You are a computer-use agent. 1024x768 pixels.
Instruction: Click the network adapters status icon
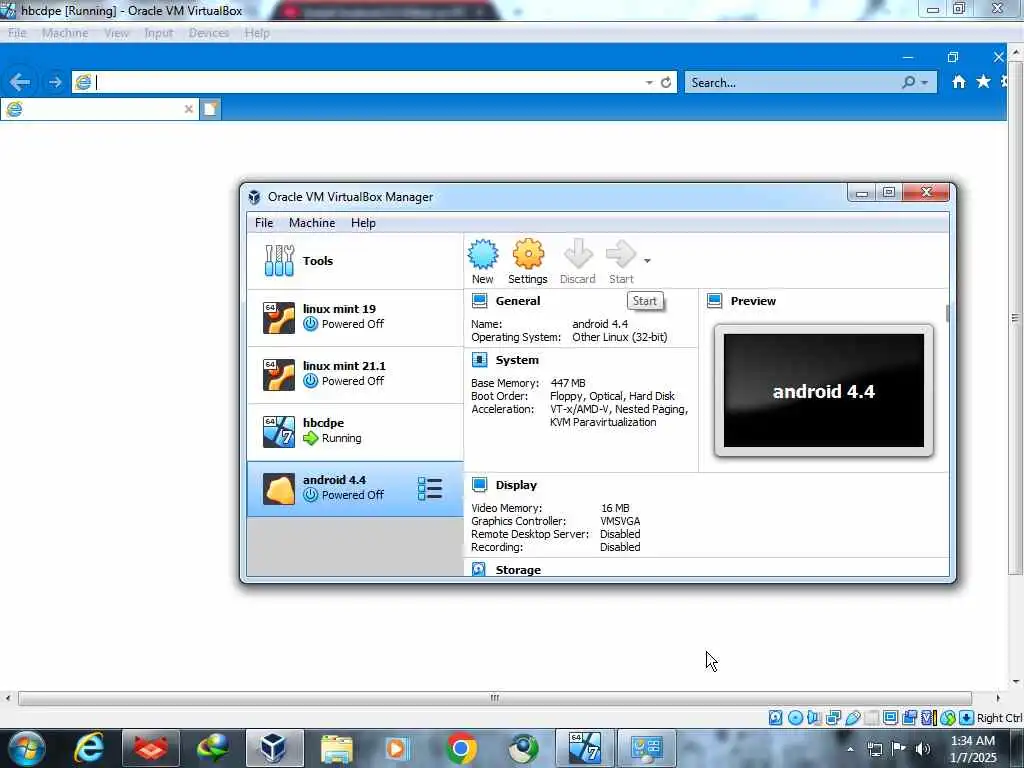833,718
